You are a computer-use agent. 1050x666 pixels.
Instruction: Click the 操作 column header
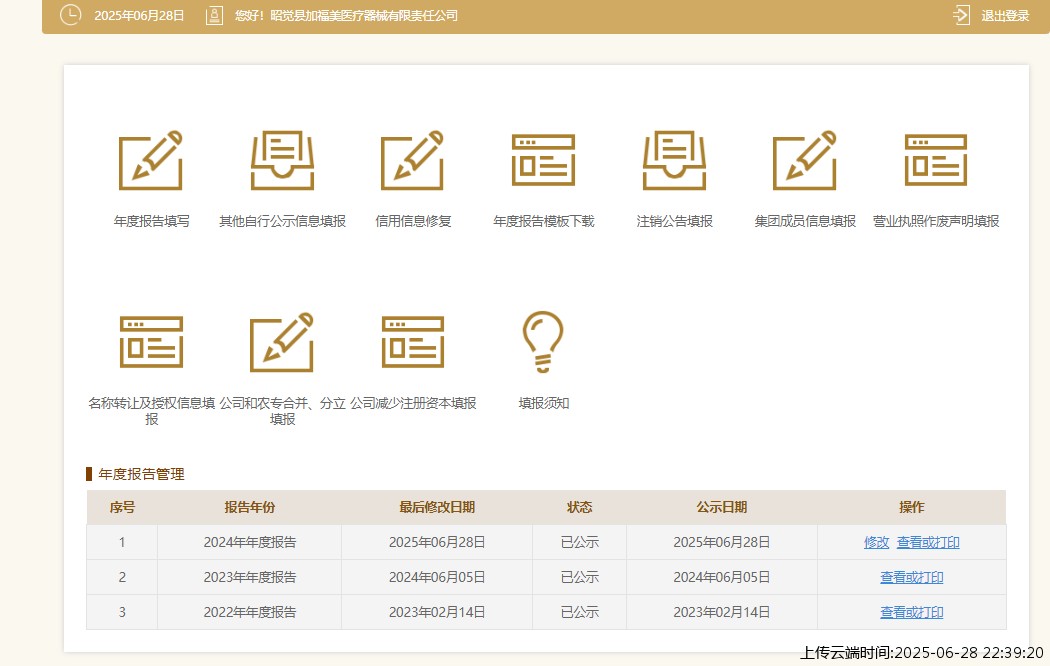pos(911,507)
